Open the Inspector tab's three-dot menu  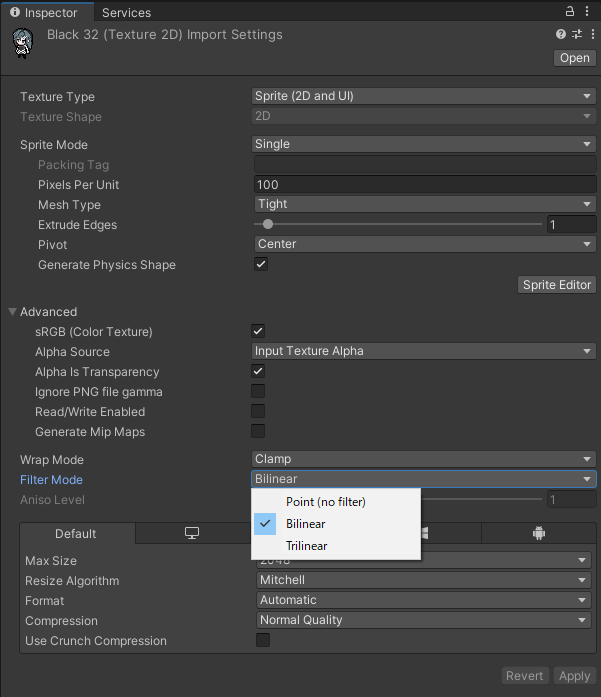(588, 12)
